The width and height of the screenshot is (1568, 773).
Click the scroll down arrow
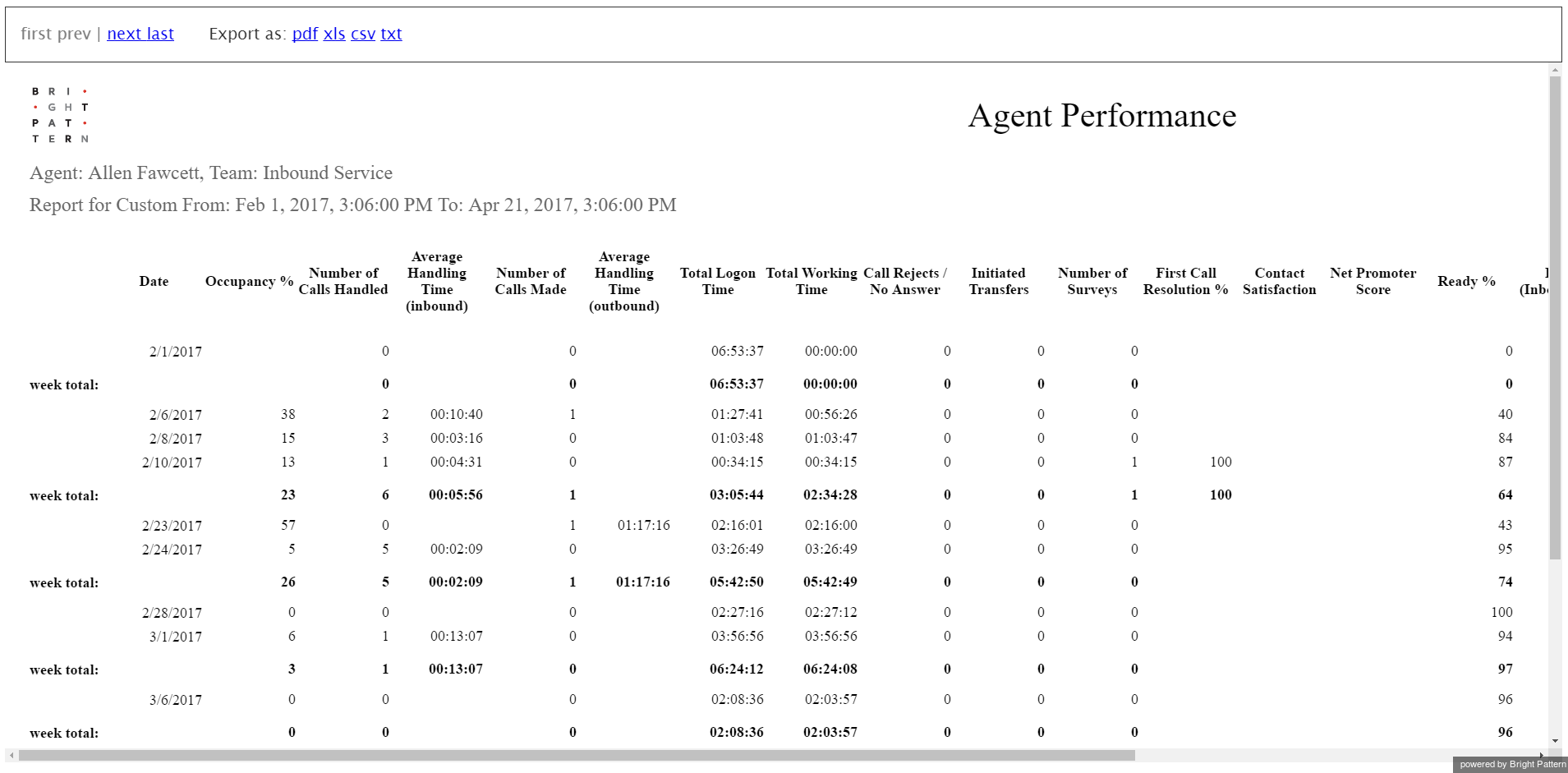pos(1555,741)
